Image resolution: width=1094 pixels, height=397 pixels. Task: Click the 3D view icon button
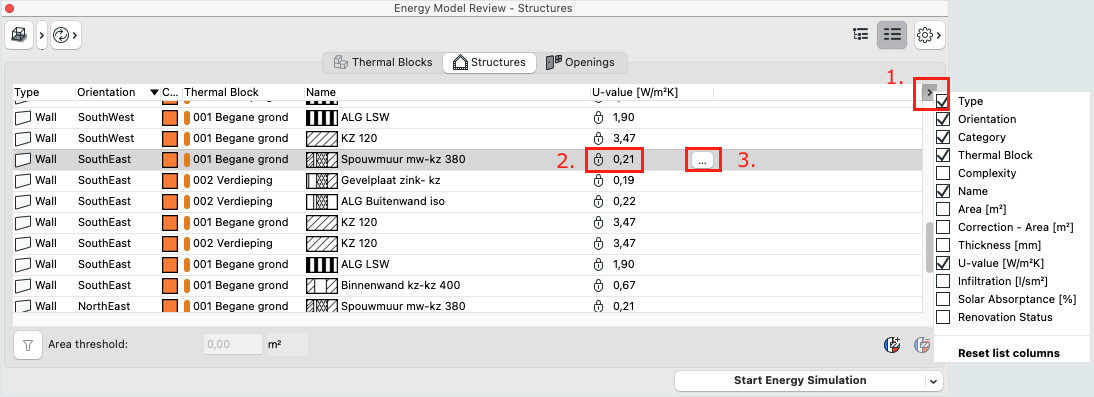tap(19, 35)
